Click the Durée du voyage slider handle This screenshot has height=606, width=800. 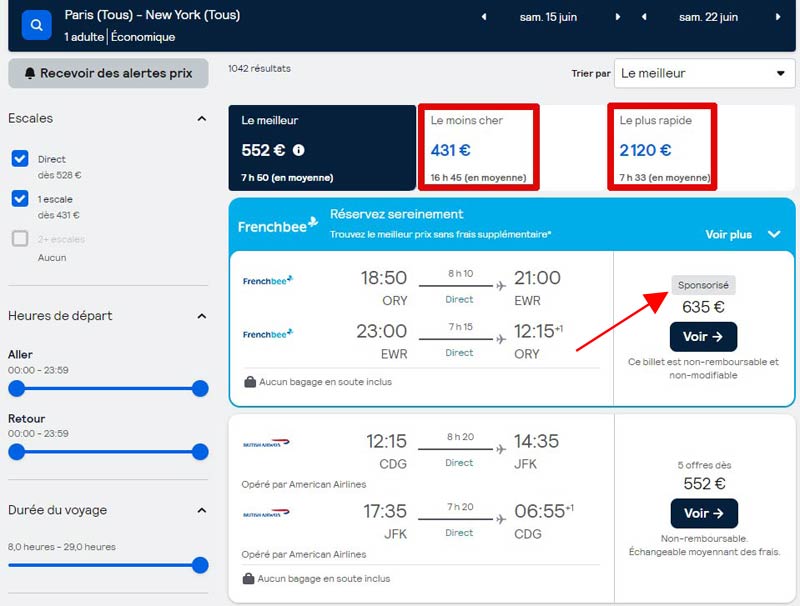click(200, 565)
